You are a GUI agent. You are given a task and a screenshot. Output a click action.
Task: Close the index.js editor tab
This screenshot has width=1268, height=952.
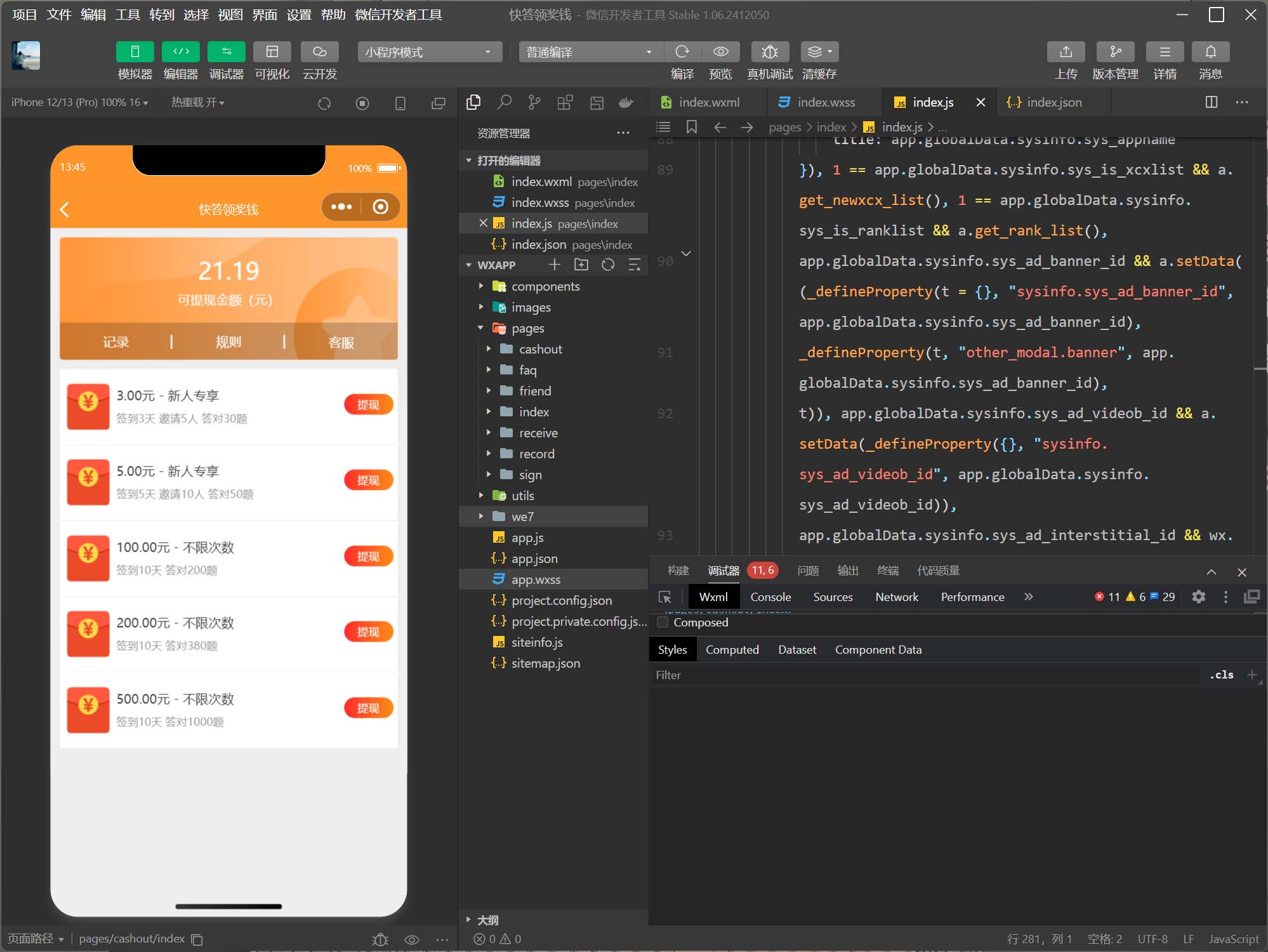(x=981, y=102)
